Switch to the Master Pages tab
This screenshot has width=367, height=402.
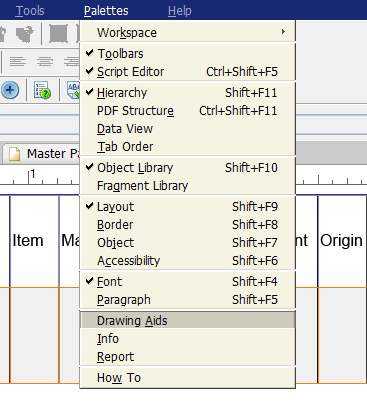[x=42, y=154]
